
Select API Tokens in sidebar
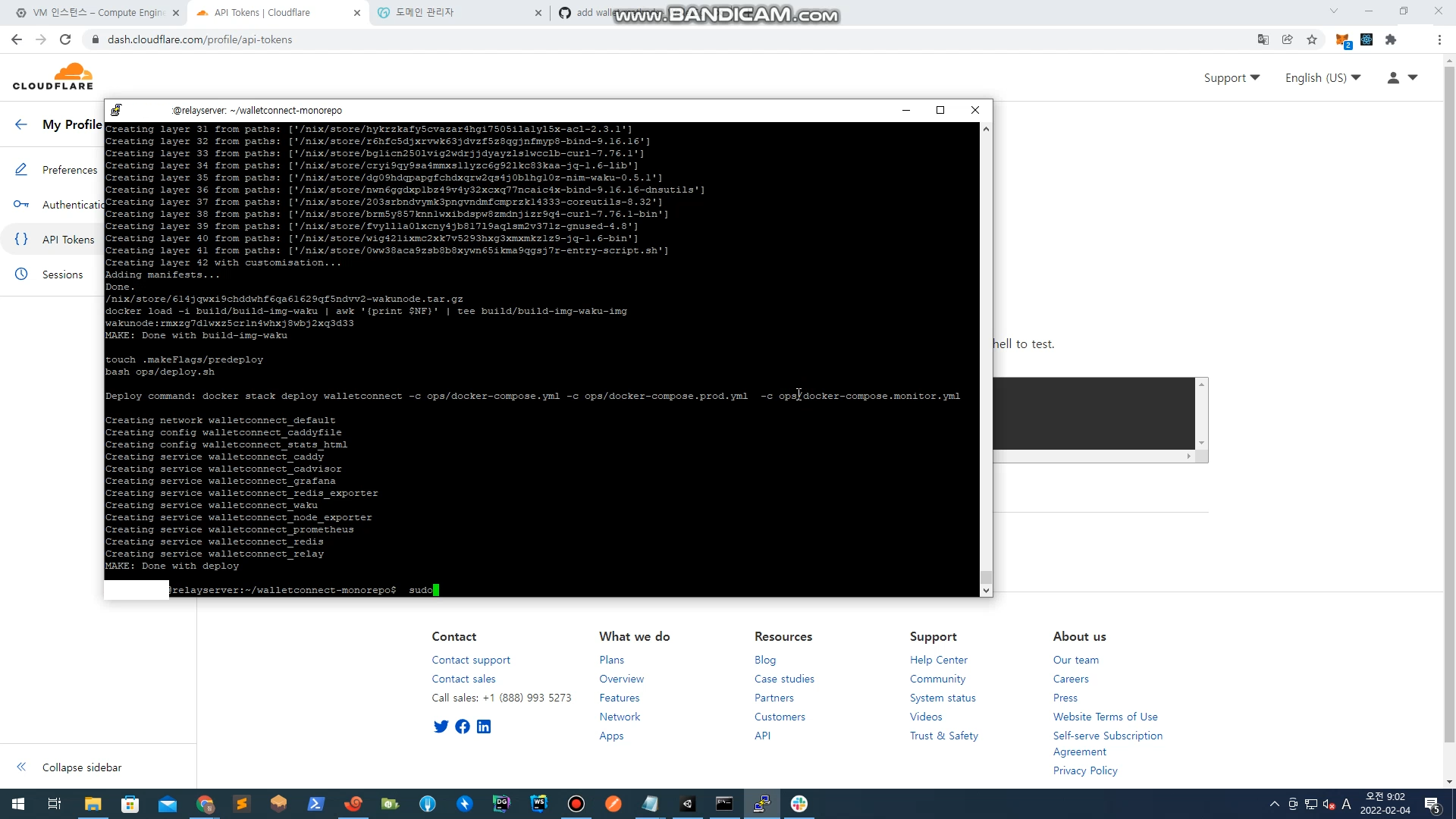pyautogui.click(x=68, y=240)
